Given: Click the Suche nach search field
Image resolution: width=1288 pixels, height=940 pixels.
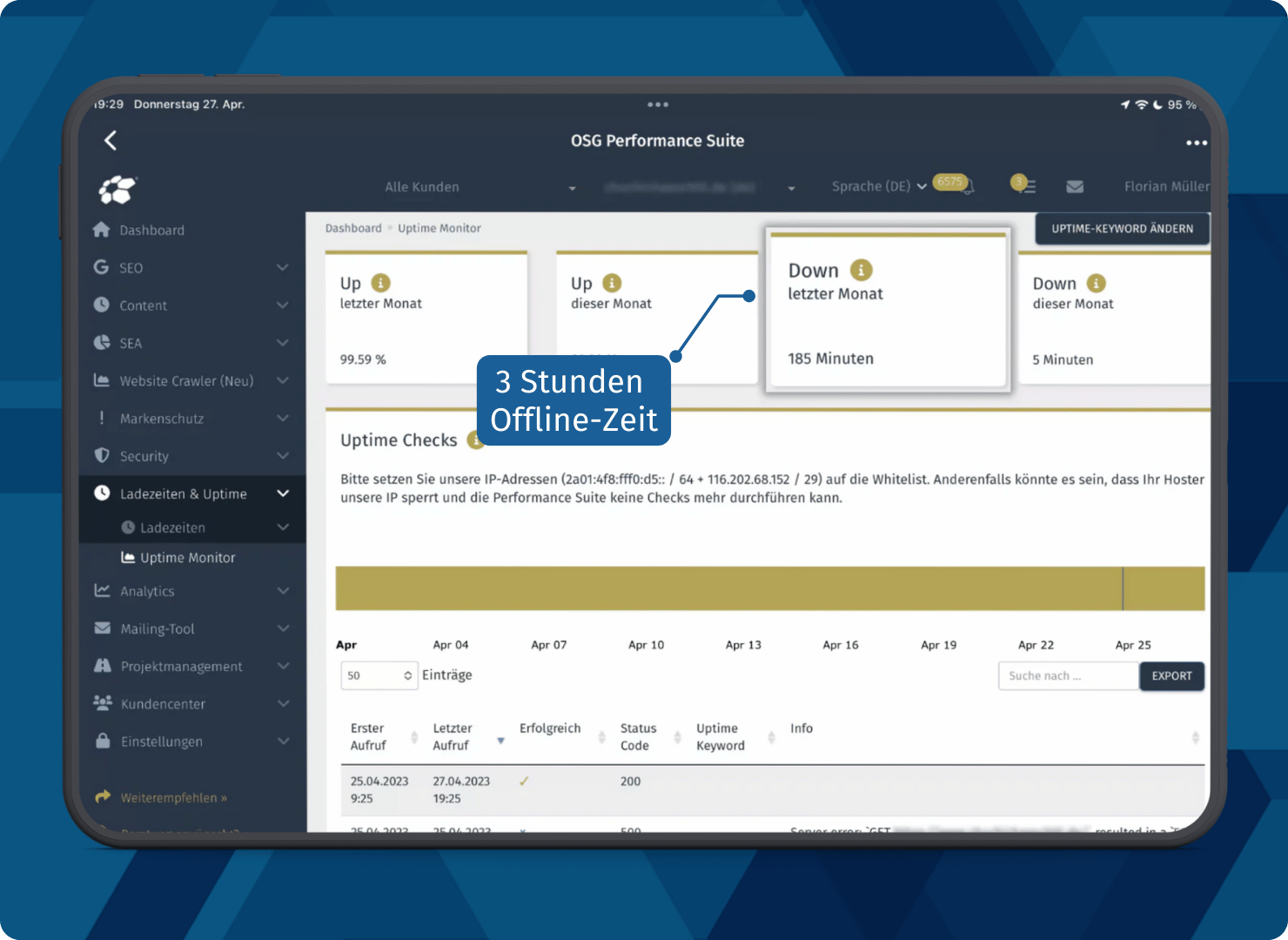Looking at the screenshot, I should click(1069, 675).
